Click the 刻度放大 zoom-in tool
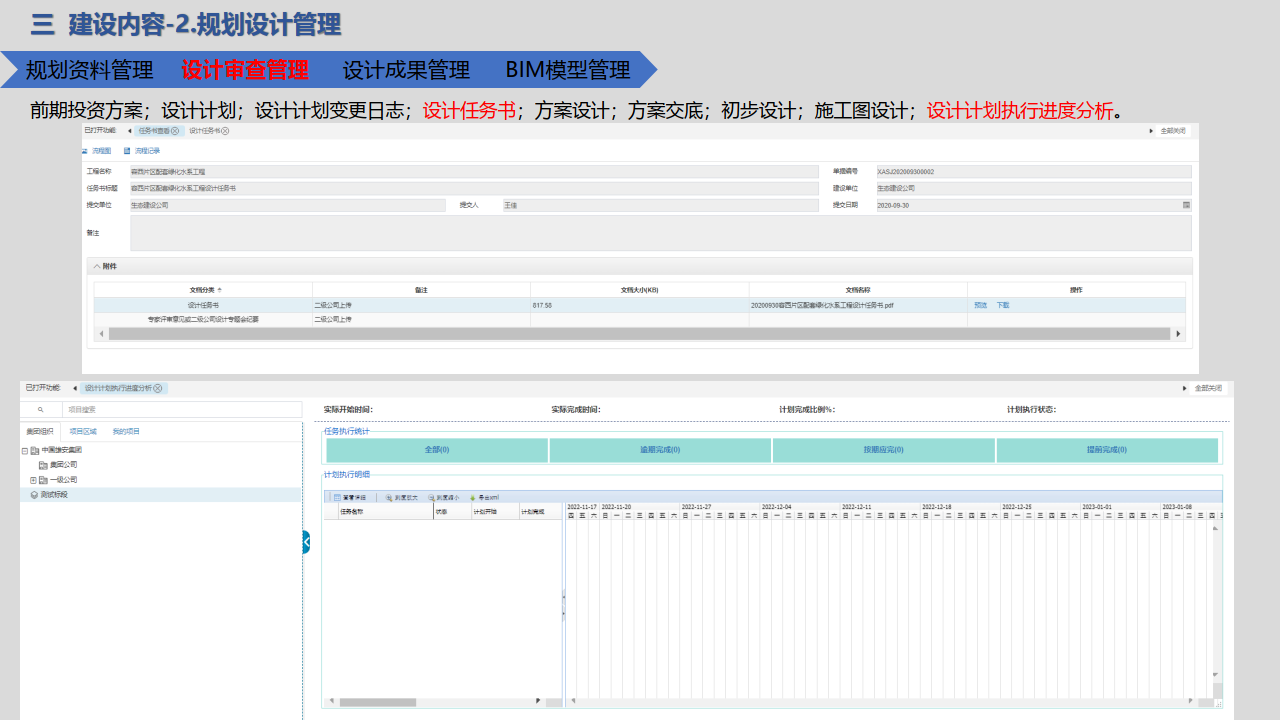 click(x=400, y=497)
